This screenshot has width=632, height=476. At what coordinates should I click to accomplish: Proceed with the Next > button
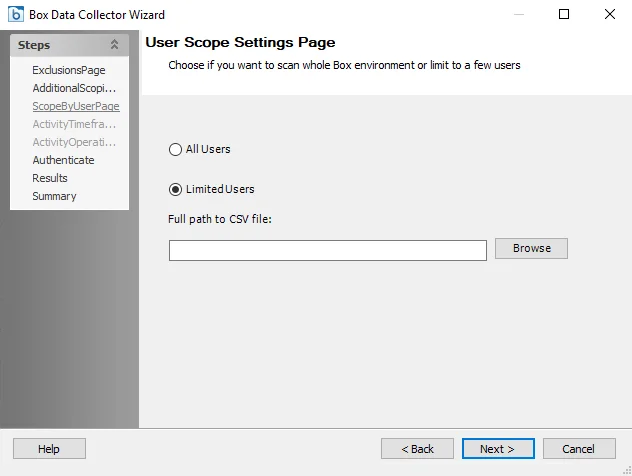(498, 449)
